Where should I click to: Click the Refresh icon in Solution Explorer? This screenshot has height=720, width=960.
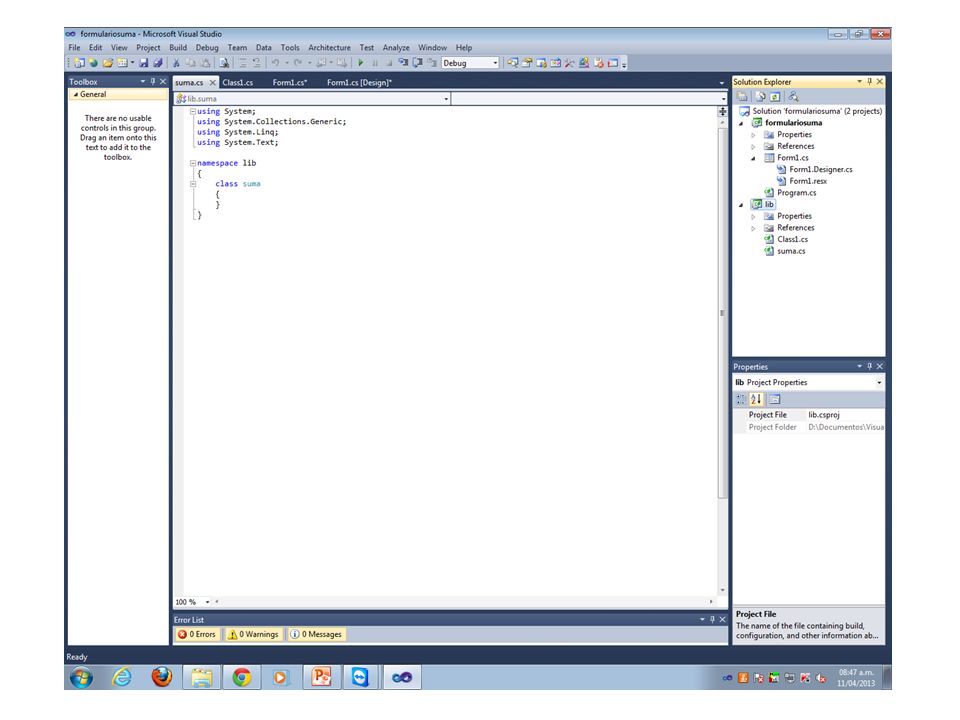click(x=775, y=96)
